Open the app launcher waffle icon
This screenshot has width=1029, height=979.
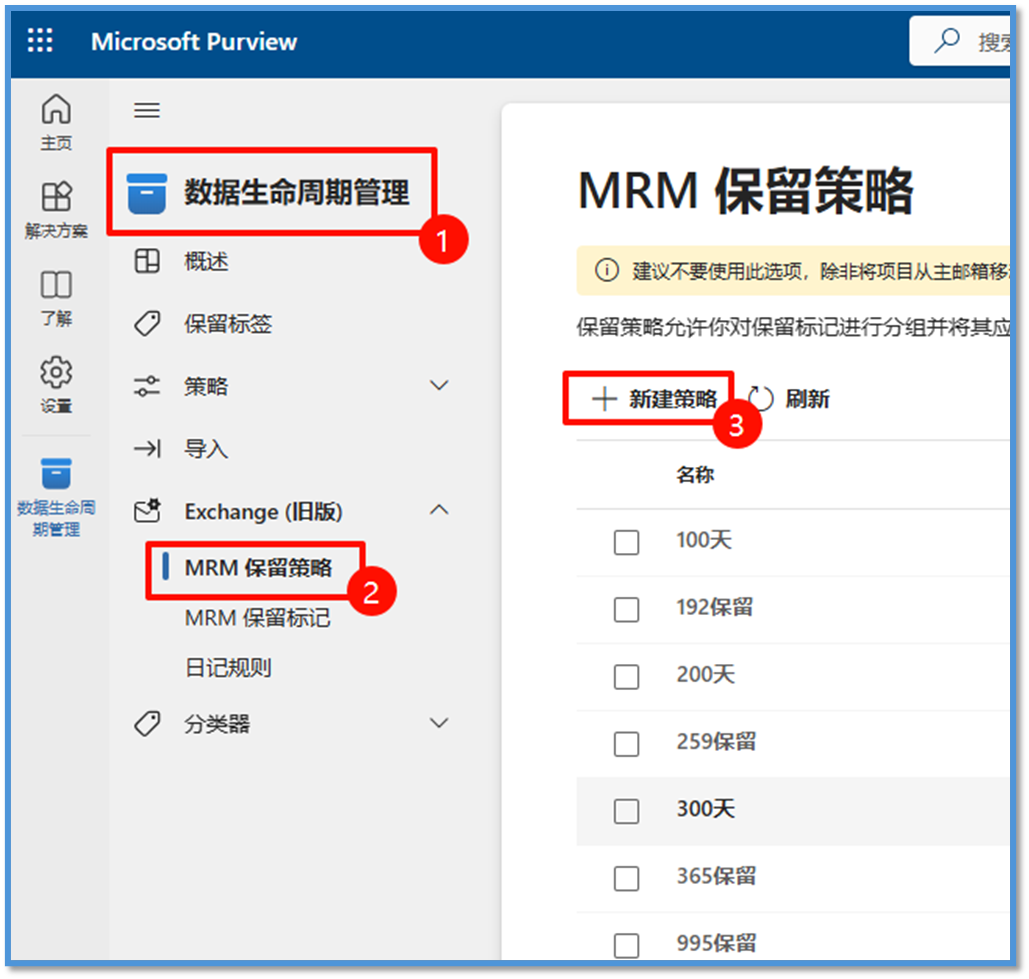(40, 40)
